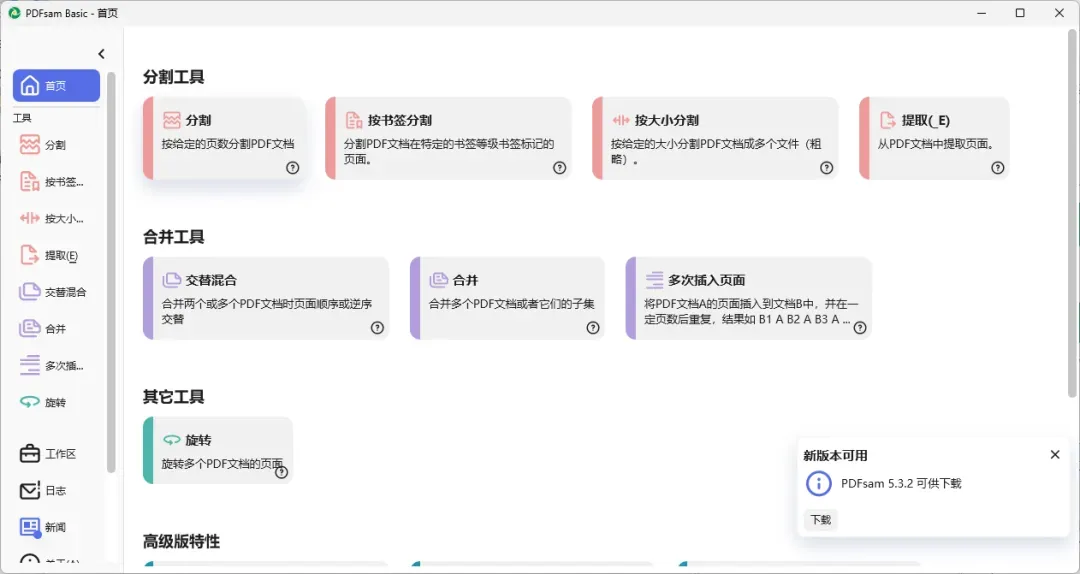Open the 首页 home item in sidebar
The height and width of the screenshot is (574, 1080).
point(56,85)
